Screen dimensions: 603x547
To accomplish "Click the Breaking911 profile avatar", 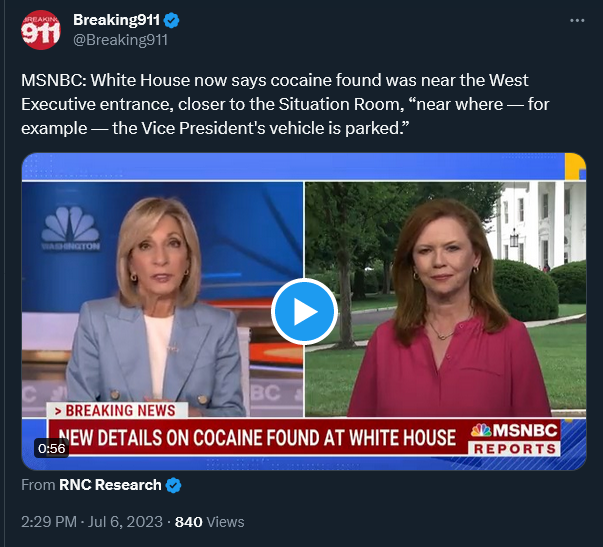I will pyautogui.click(x=40, y=30).
